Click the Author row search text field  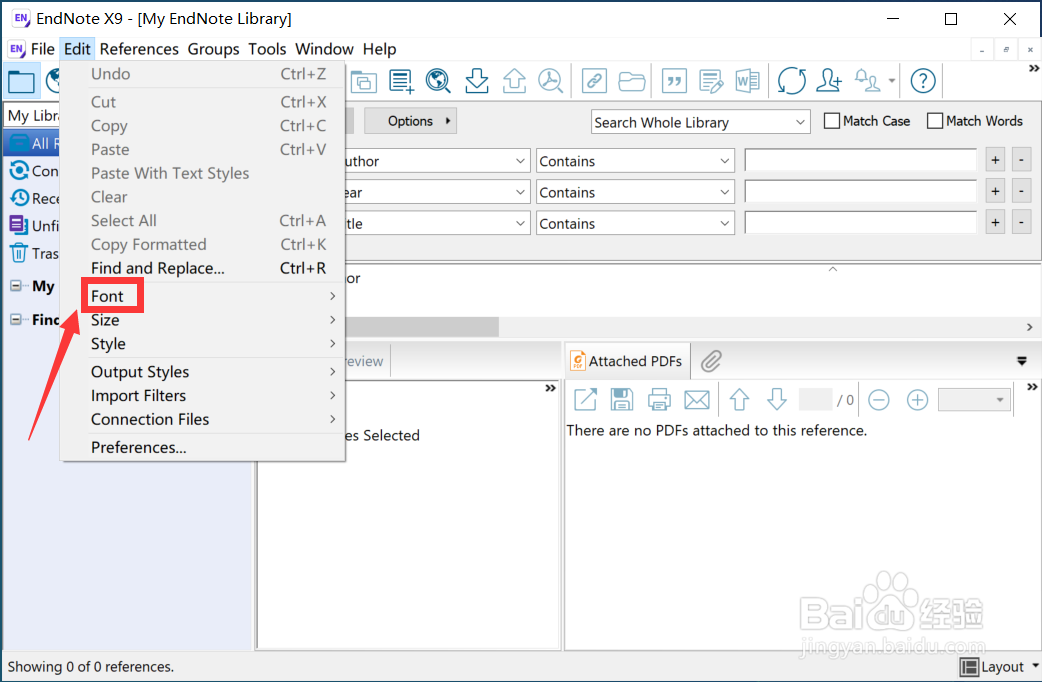861,161
